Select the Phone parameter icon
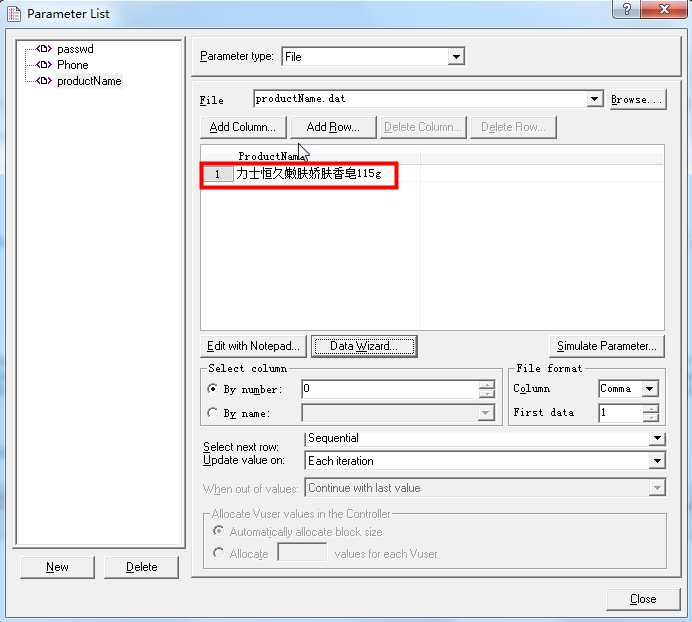The height and width of the screenshot is (622, 692). 44,64
